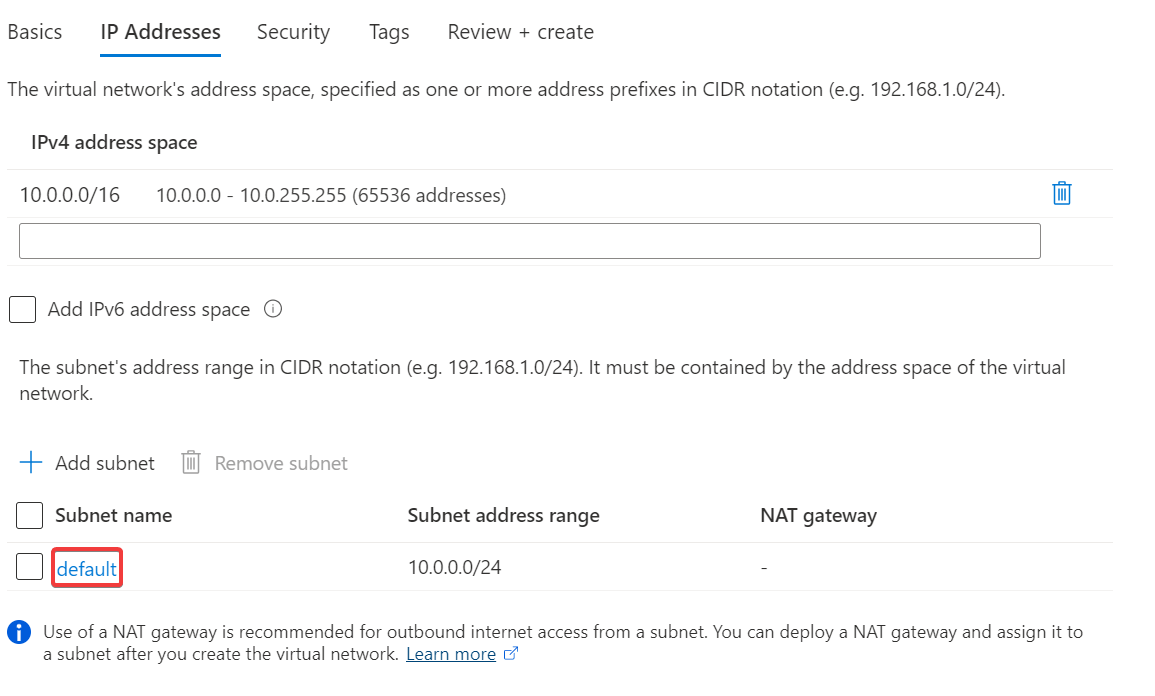Follow the Learn more link

[x=450, y=654]
